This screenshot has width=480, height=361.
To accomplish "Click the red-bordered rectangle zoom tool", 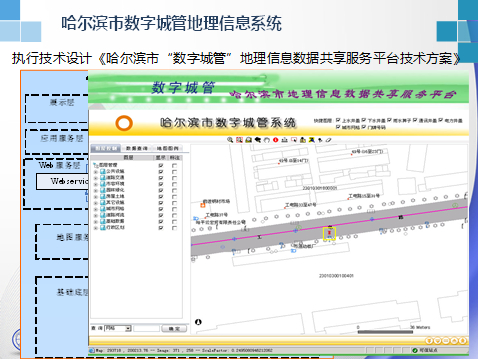I will (x=239, y=140).
